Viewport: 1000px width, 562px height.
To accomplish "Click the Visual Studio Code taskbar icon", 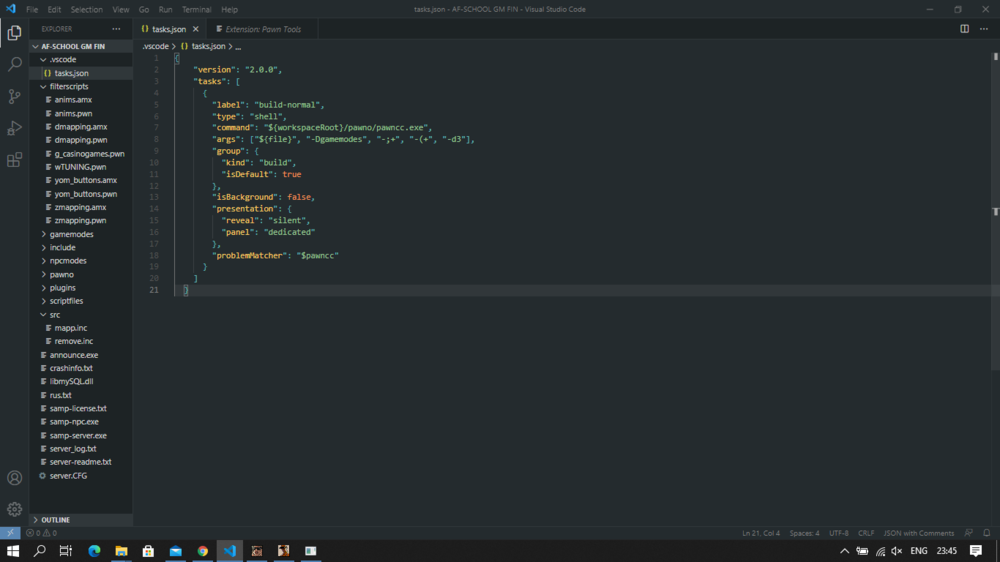I will [x=230, y=551].
